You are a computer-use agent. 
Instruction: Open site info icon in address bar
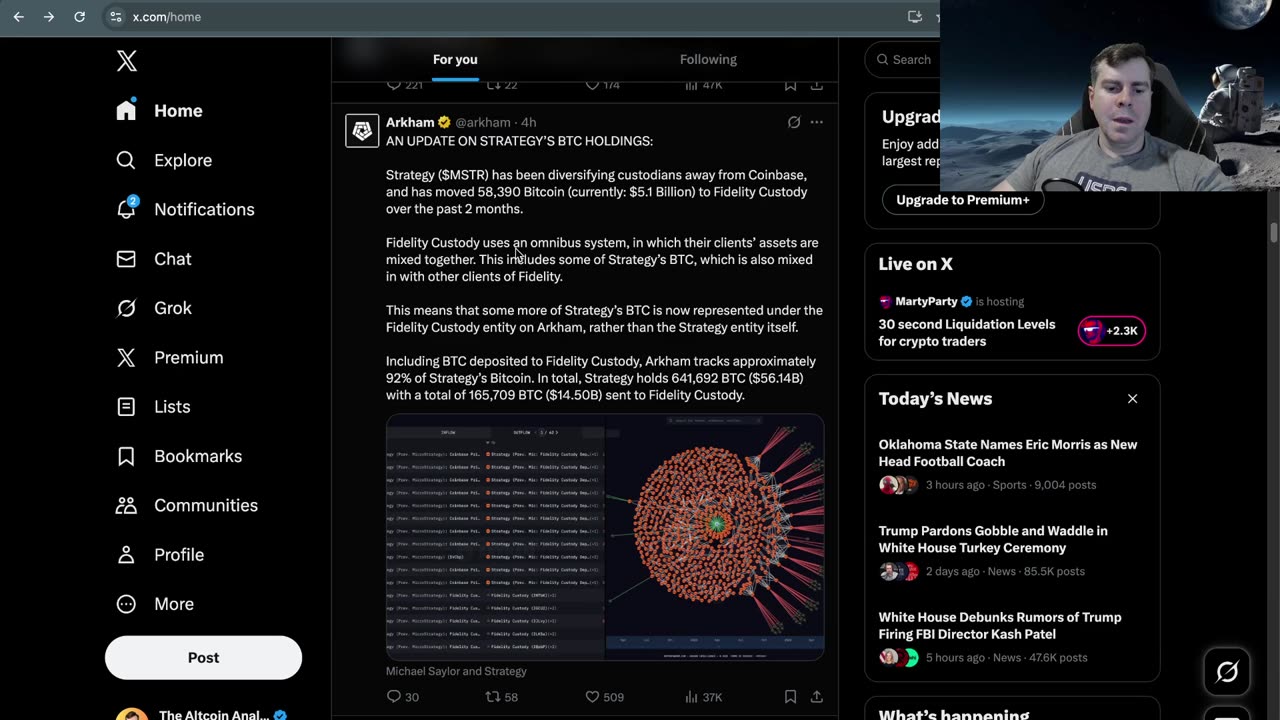coord(116,17)
